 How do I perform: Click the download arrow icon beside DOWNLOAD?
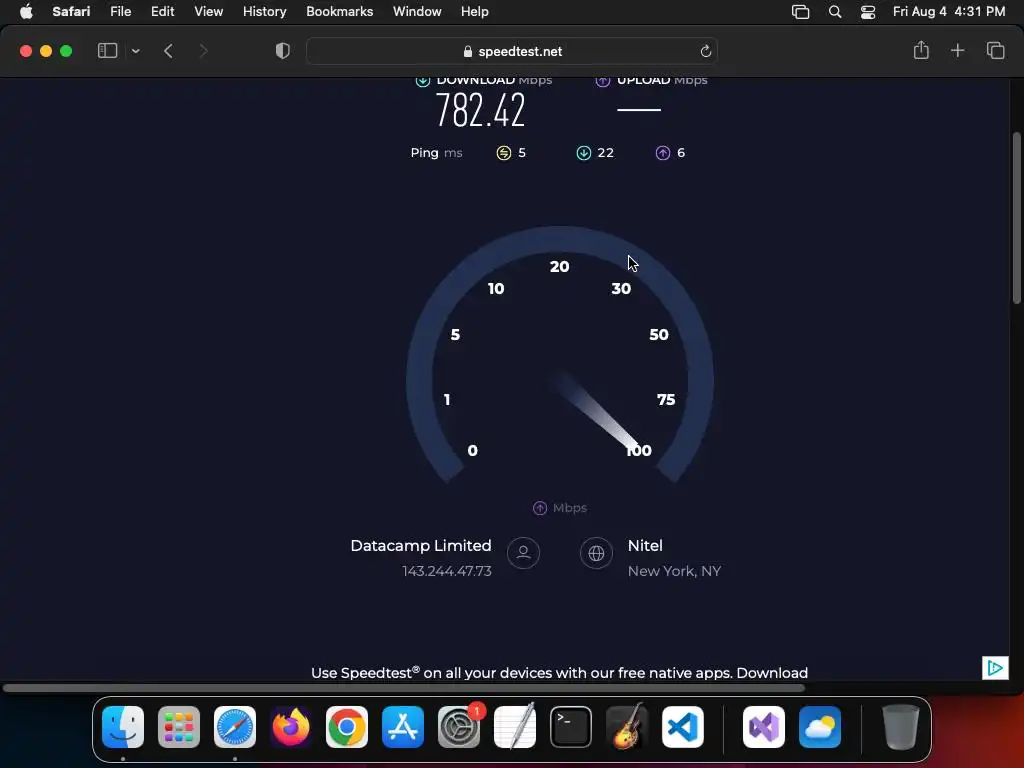click(423, 81)
